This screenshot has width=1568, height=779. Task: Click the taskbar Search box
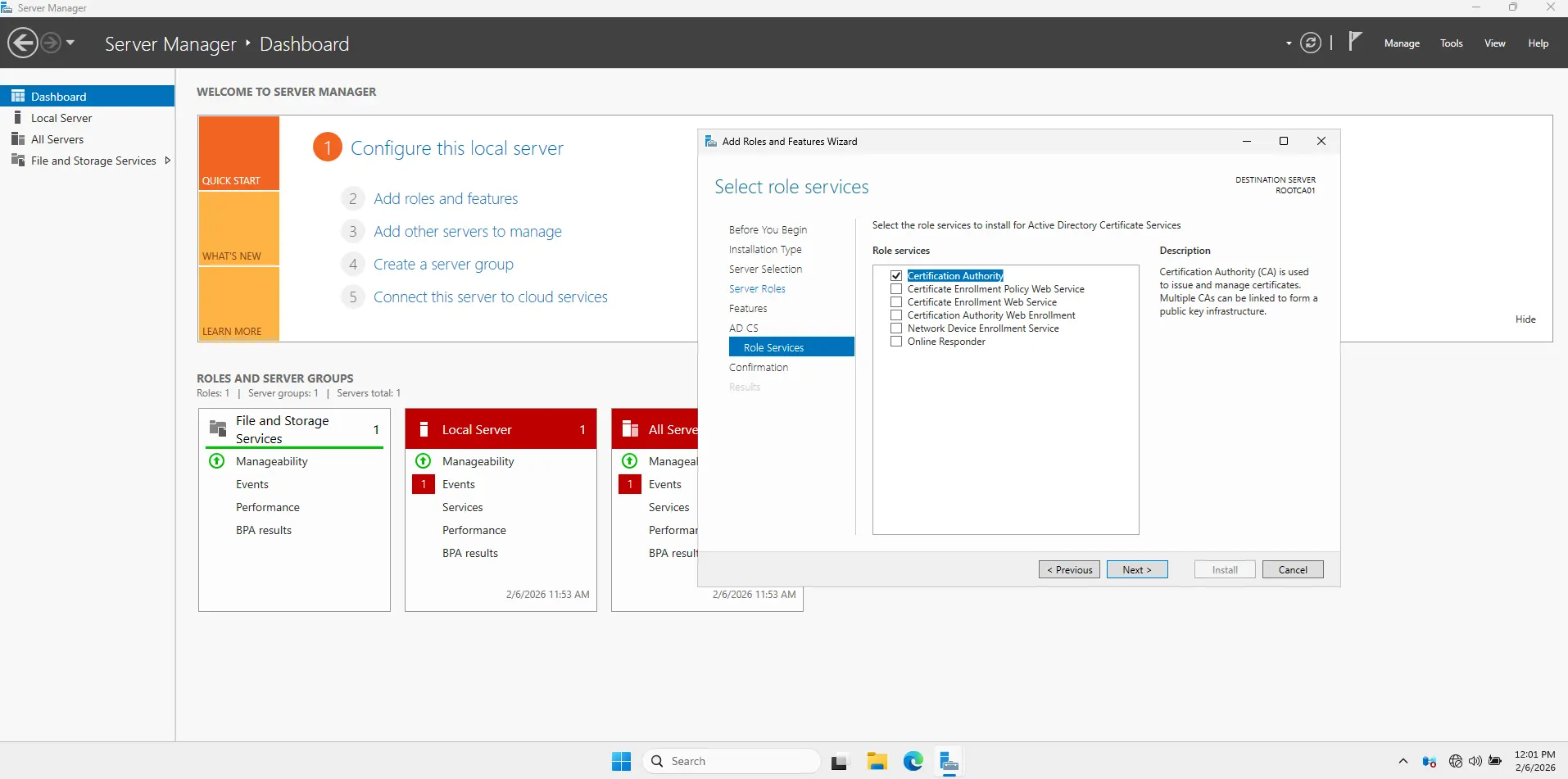[732, 761]
